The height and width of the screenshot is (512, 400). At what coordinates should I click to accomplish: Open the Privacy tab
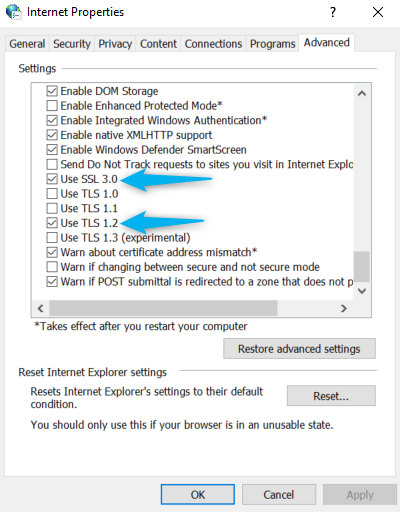pos(115,44)
